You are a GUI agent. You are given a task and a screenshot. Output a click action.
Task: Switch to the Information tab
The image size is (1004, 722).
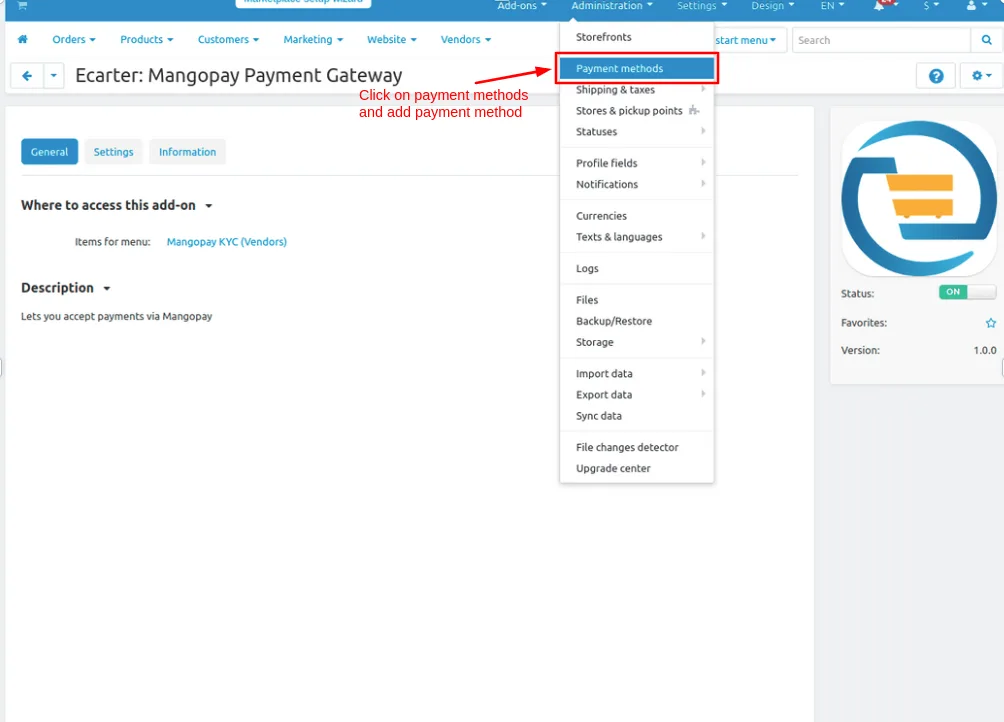(x=187, y=152)
